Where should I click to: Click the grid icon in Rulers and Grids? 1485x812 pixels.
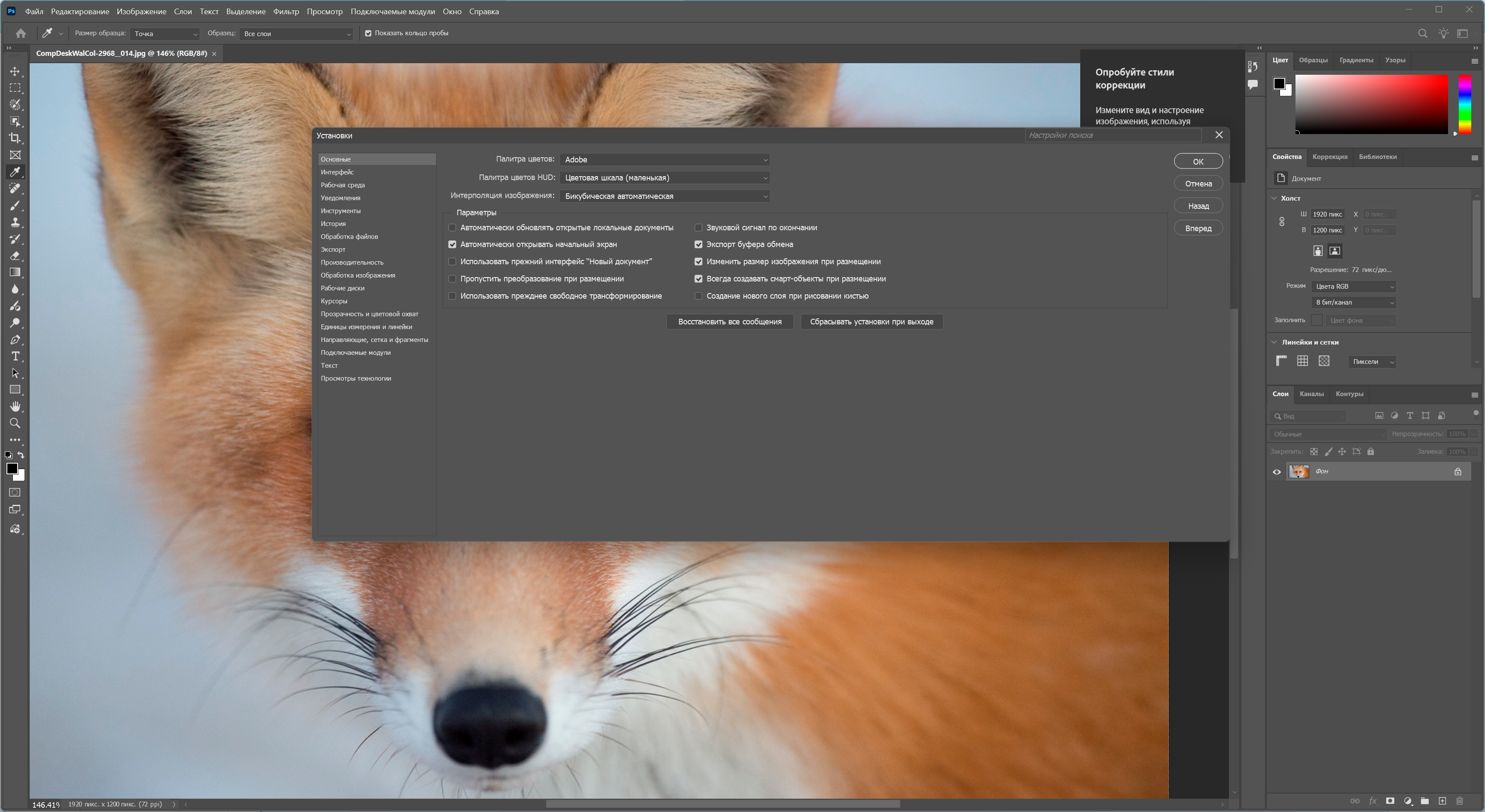[1302, 361]
